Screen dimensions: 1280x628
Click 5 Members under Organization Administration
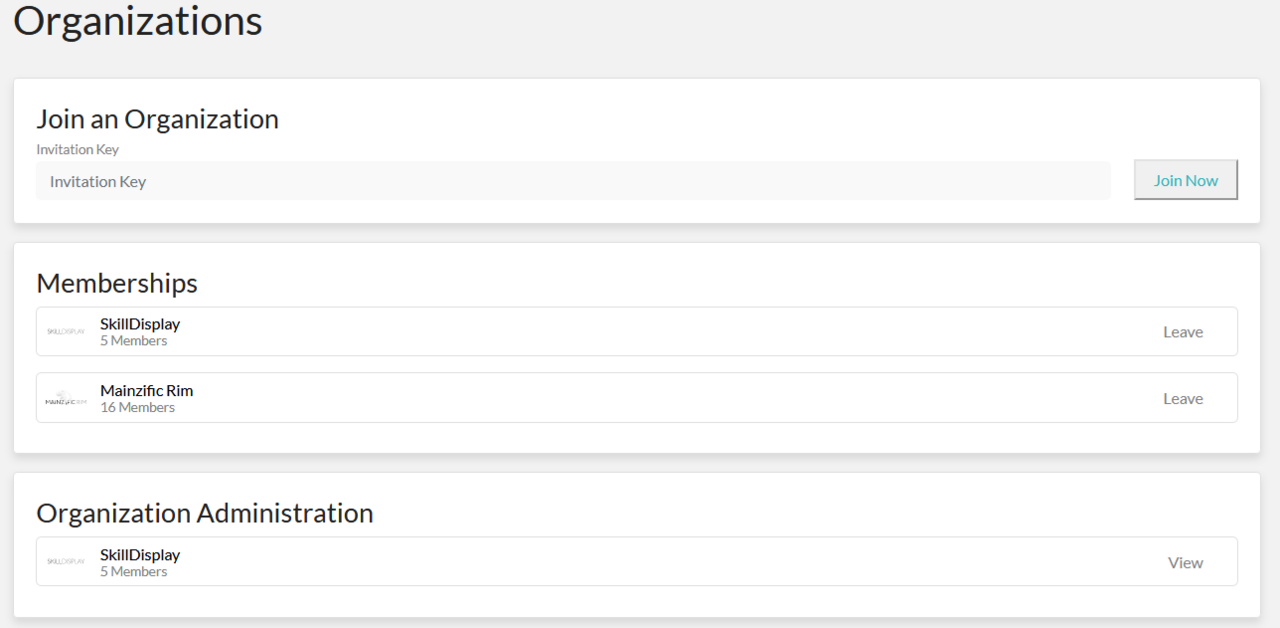(x=133, y=572)
